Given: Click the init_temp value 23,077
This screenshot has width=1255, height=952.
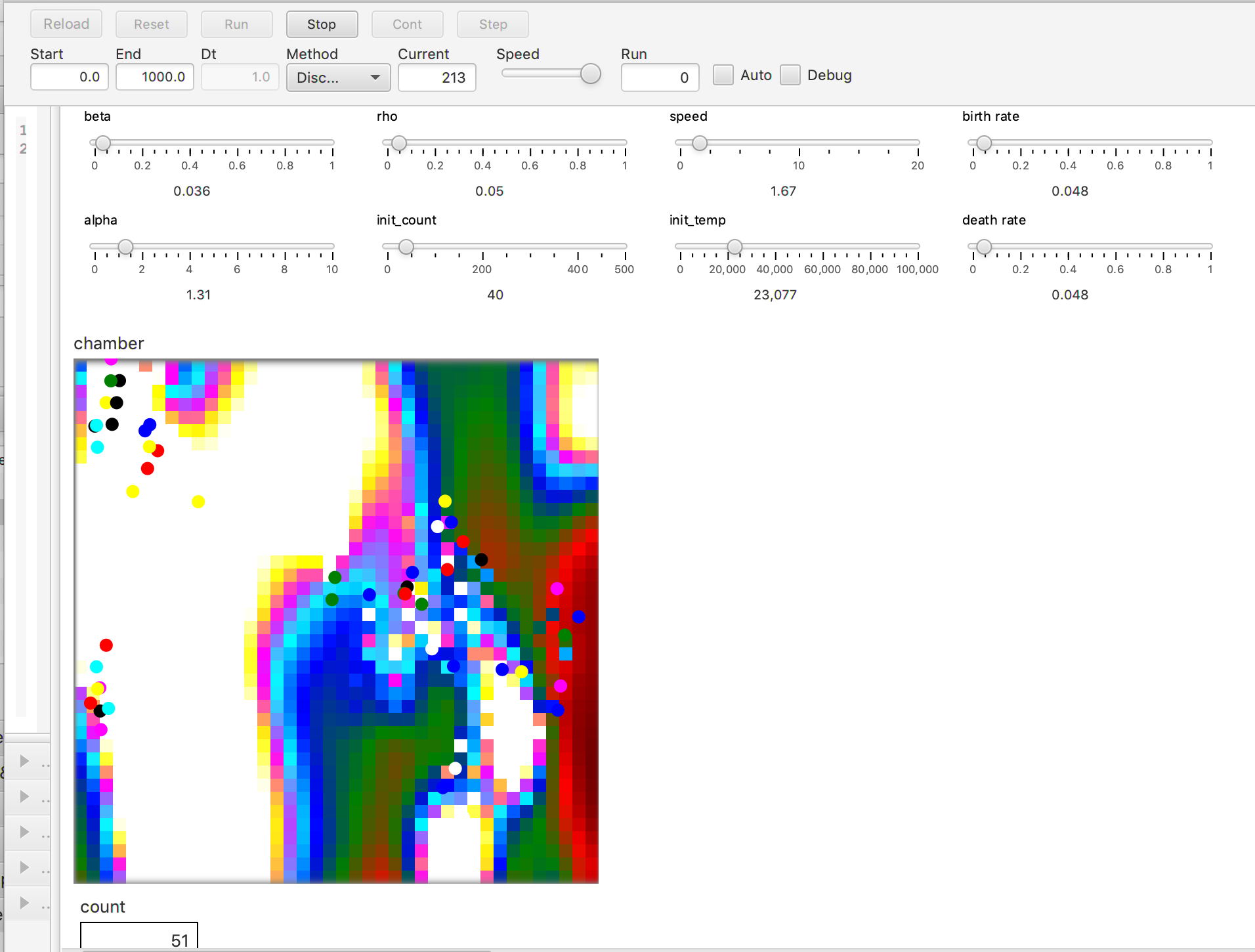Looking at the screenshot, I should (775, 295).
